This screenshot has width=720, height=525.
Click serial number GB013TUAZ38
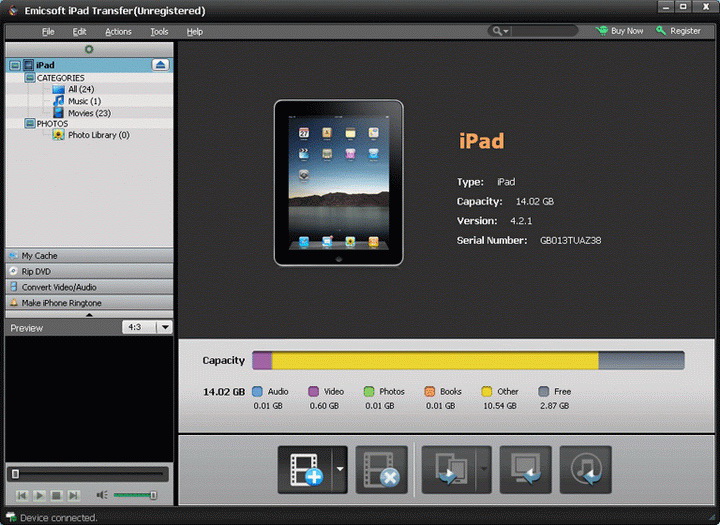point(570,240)
